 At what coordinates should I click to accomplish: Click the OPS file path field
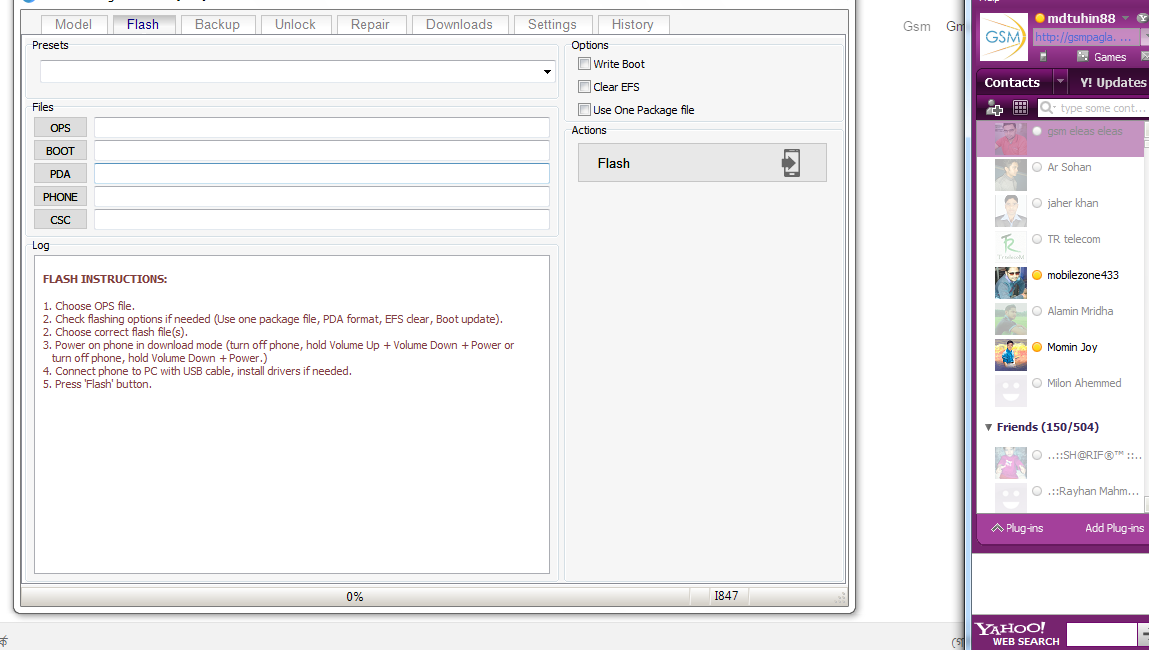coord(322,128)
